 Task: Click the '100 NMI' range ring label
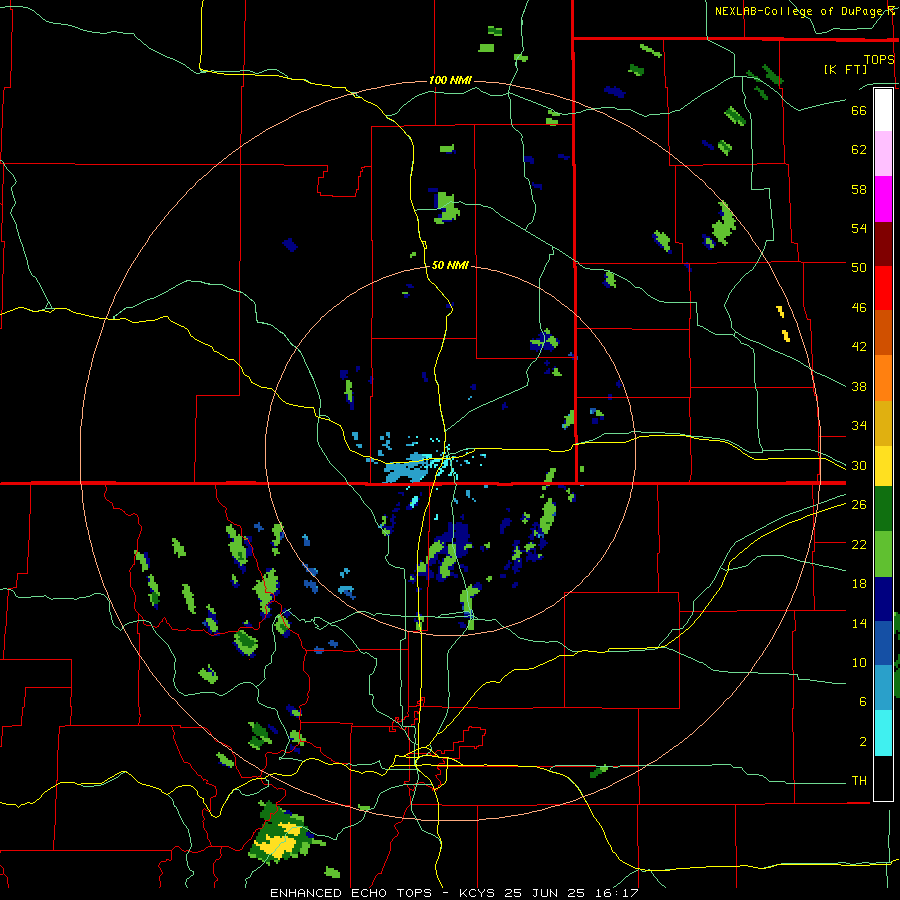[x=450, y=80]
